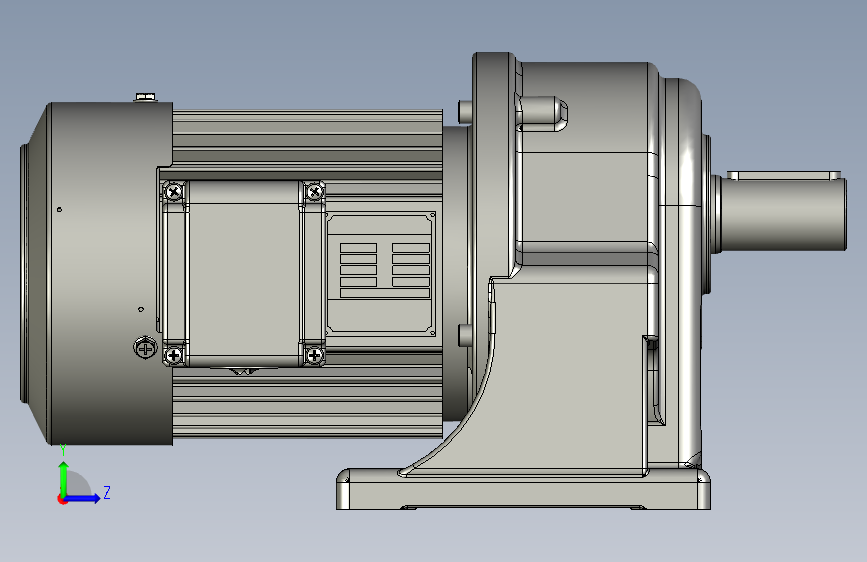Select the gearbox foot bracket side face
The height and width of the screenshot is (562, 867).
pos(564,376)
